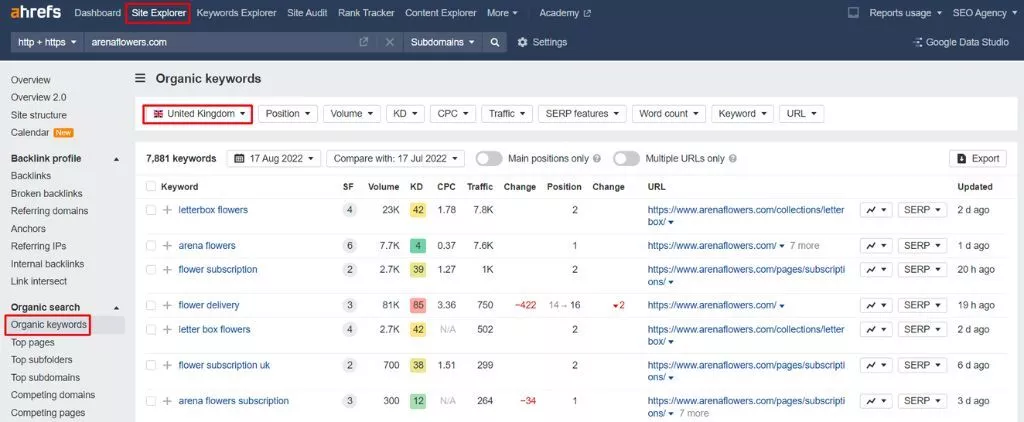Click the KD 38 badge for flower subscription uk
Screen dimensions: 1024x422
418,365
